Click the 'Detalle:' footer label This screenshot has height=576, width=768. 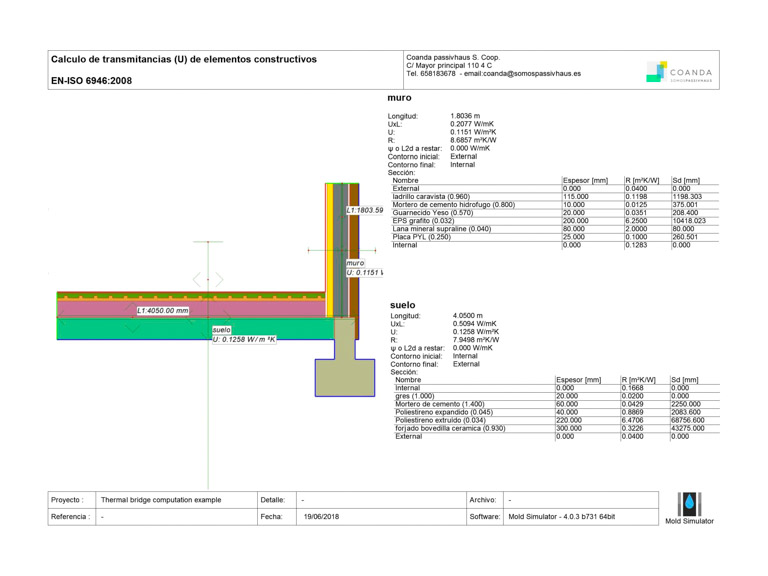pos(273,500)
